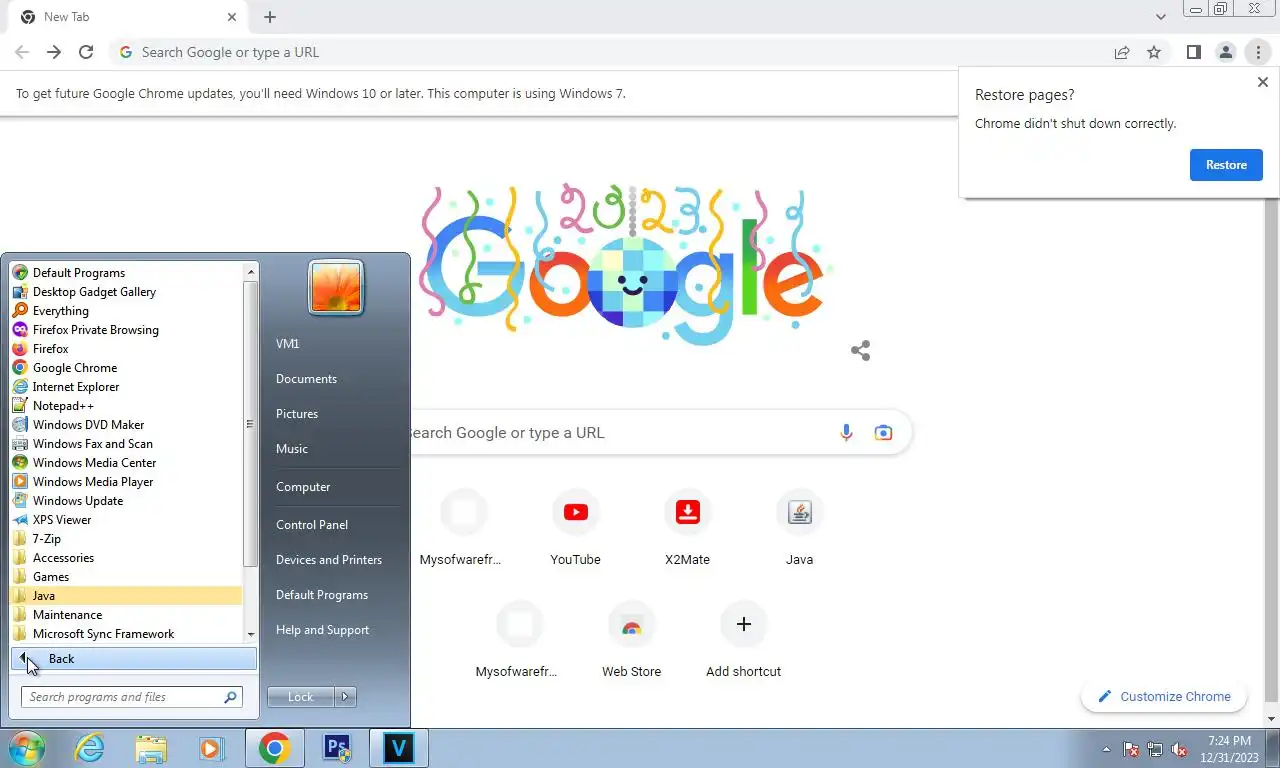The width and height of the screenshot is (1280, 768).
Task: Open Photoshop from the taskbar
Action: tap(337, 748)
